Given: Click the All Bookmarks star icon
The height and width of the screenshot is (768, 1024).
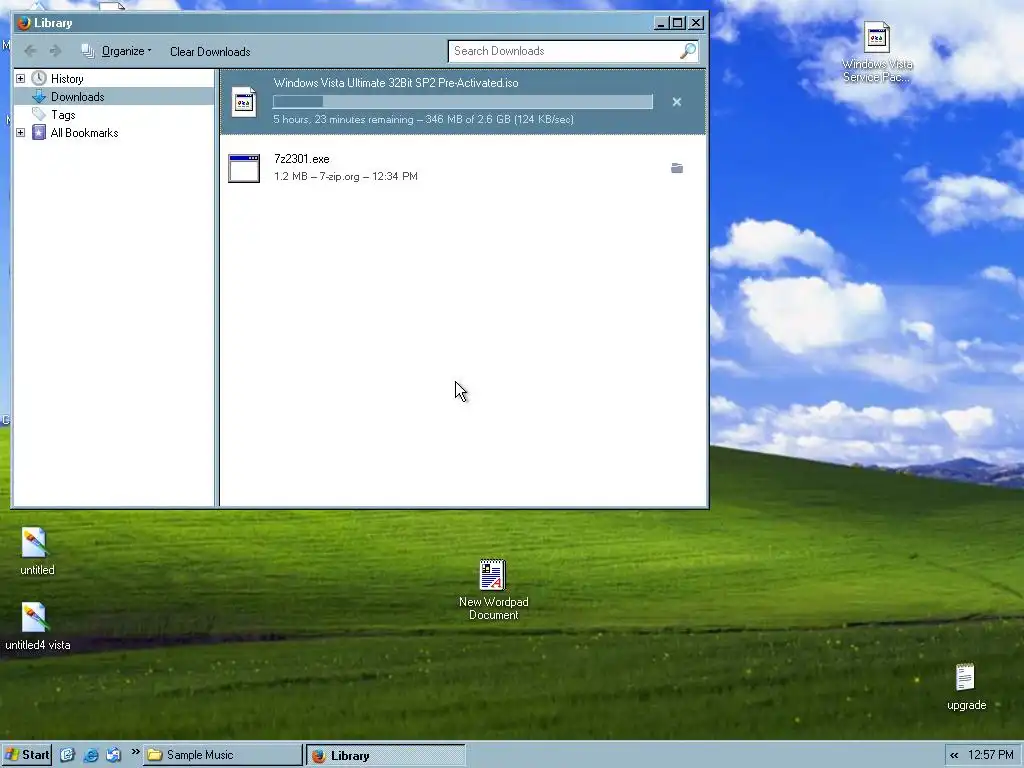Looking at the screenshot, I should point(39,133).
